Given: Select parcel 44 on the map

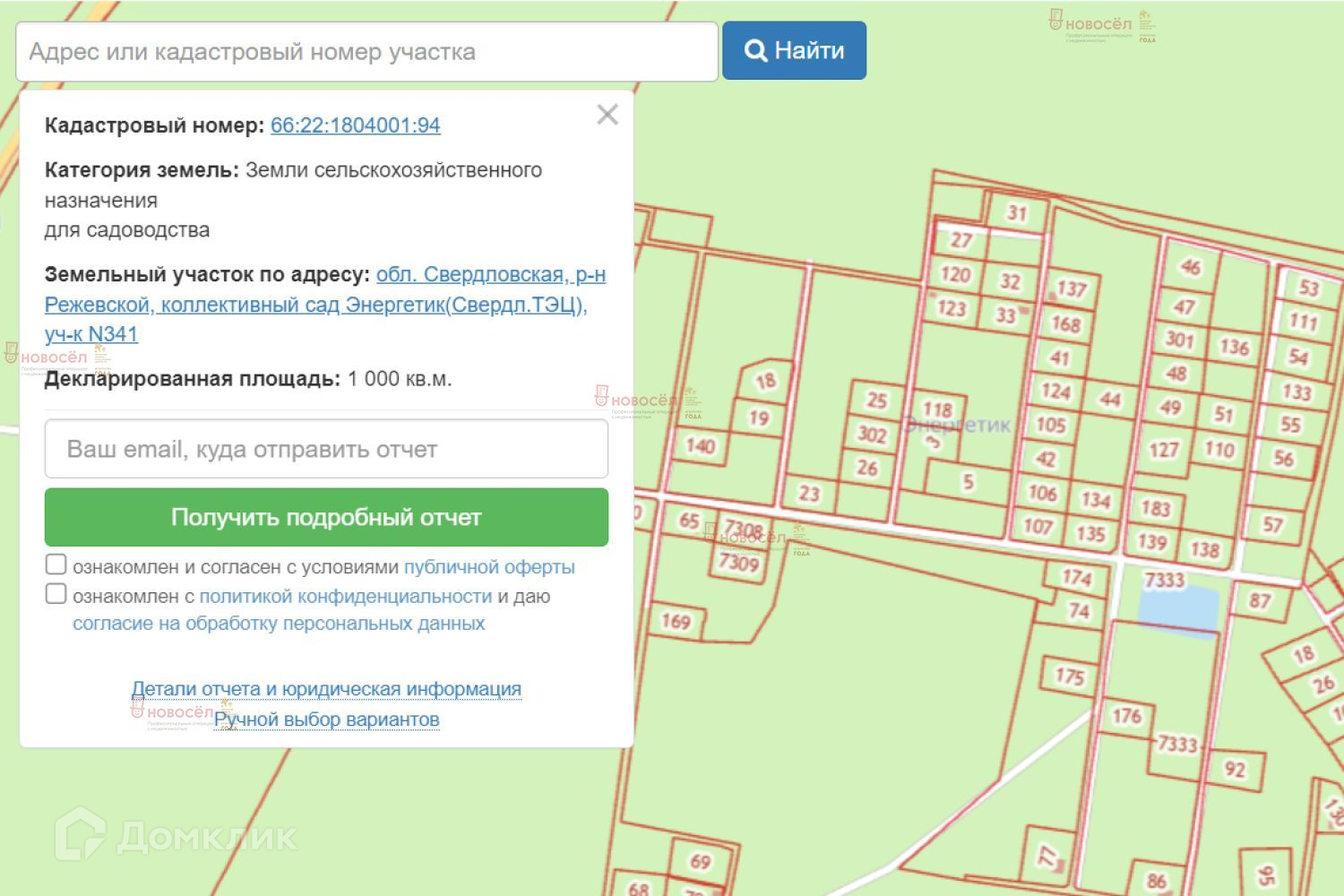Looking at the screenshot, I should [x=1110, y=399].
